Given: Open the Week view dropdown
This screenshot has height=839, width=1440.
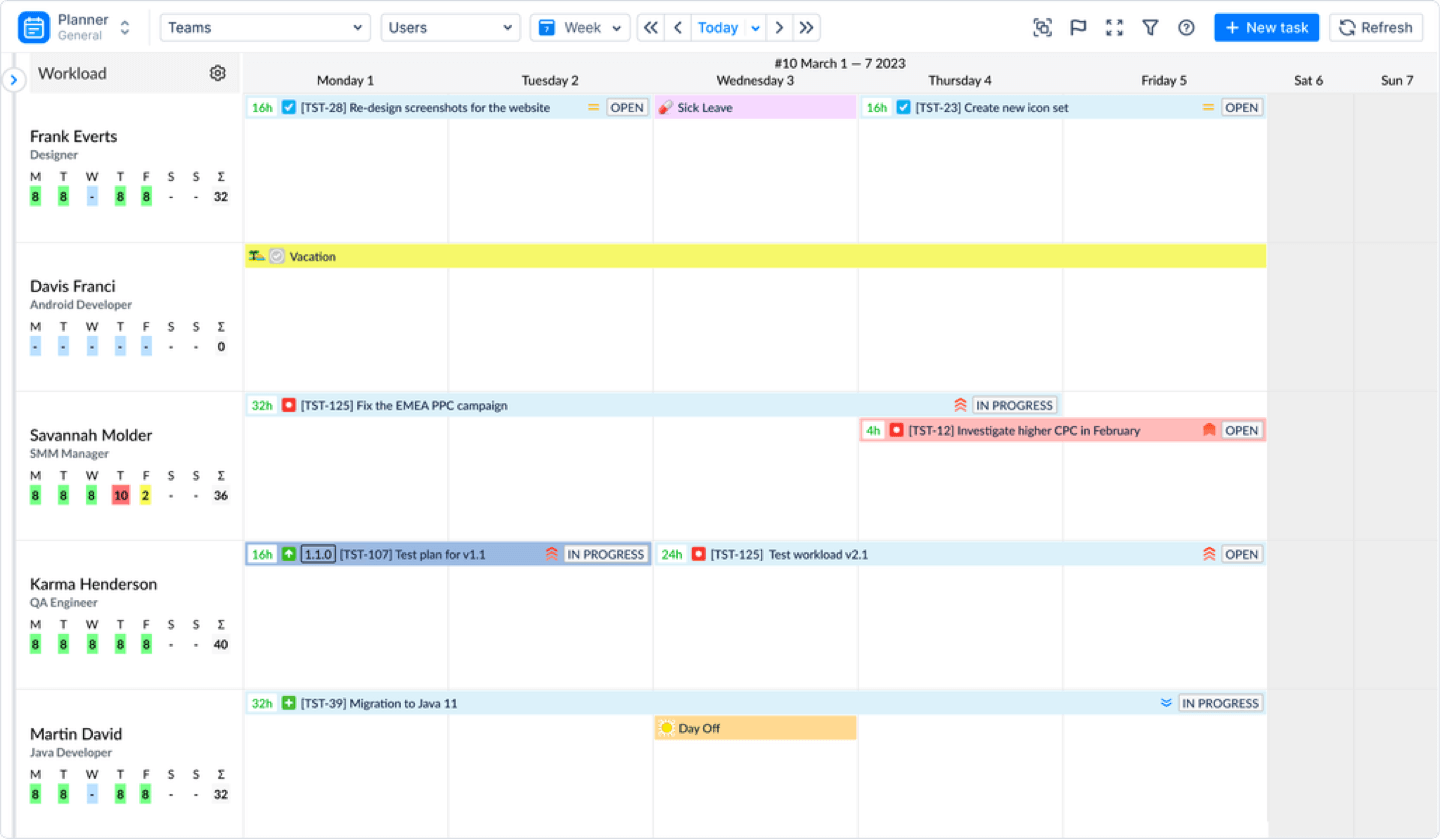Looking at the screenshot, I should click(580, 28).
